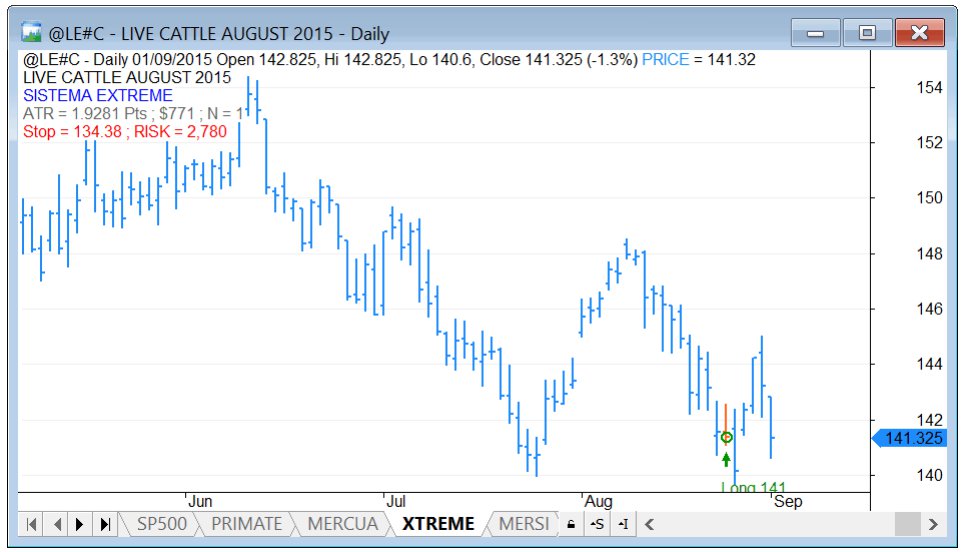The width and height of the screenshot is (963, 552).
Task: Click the scroll-right arrow of chart scrollbar
Action: [x=933, y=524]
